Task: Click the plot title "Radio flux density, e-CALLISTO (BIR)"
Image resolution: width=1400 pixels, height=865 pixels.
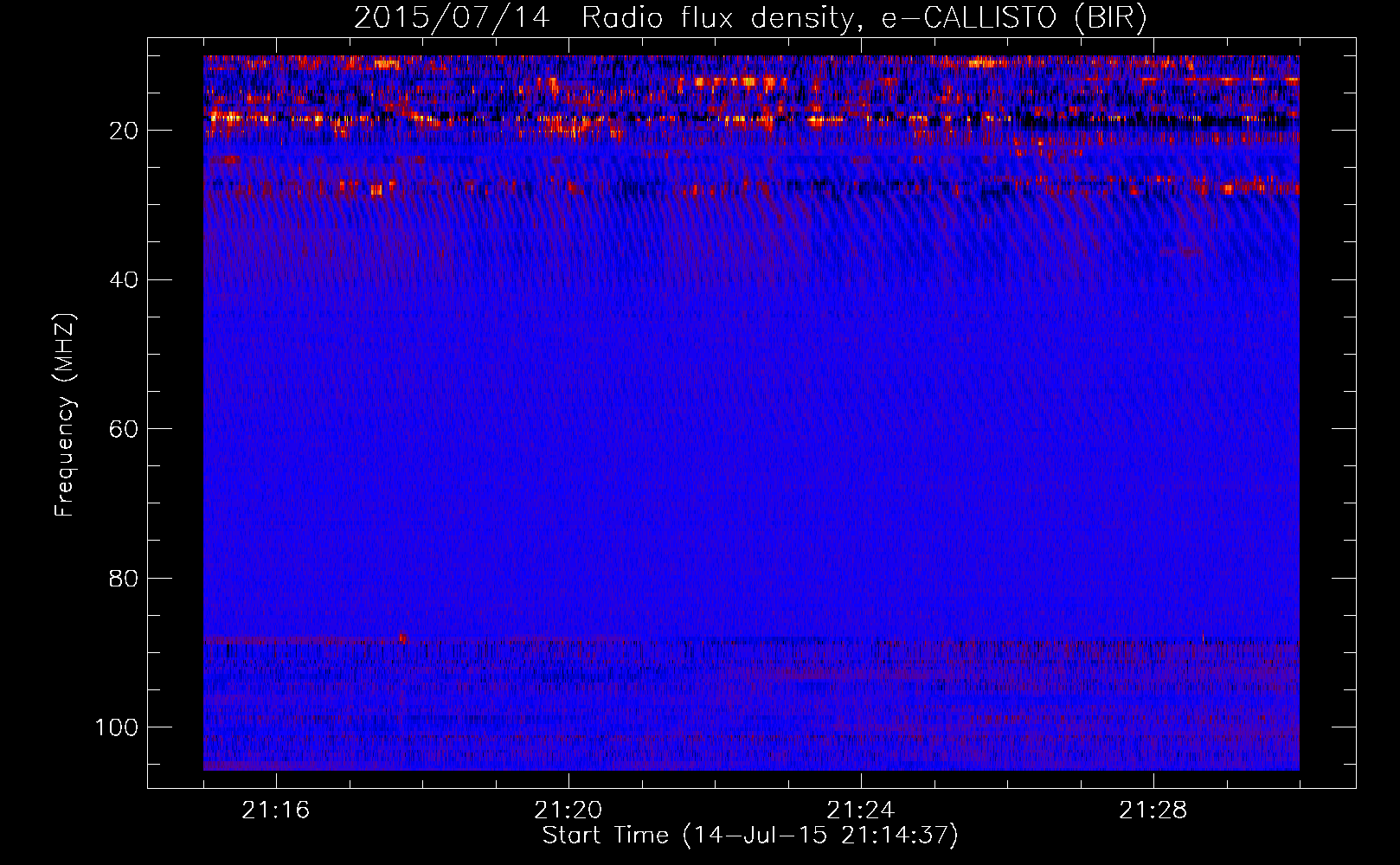Action: (x=864, y=18)
